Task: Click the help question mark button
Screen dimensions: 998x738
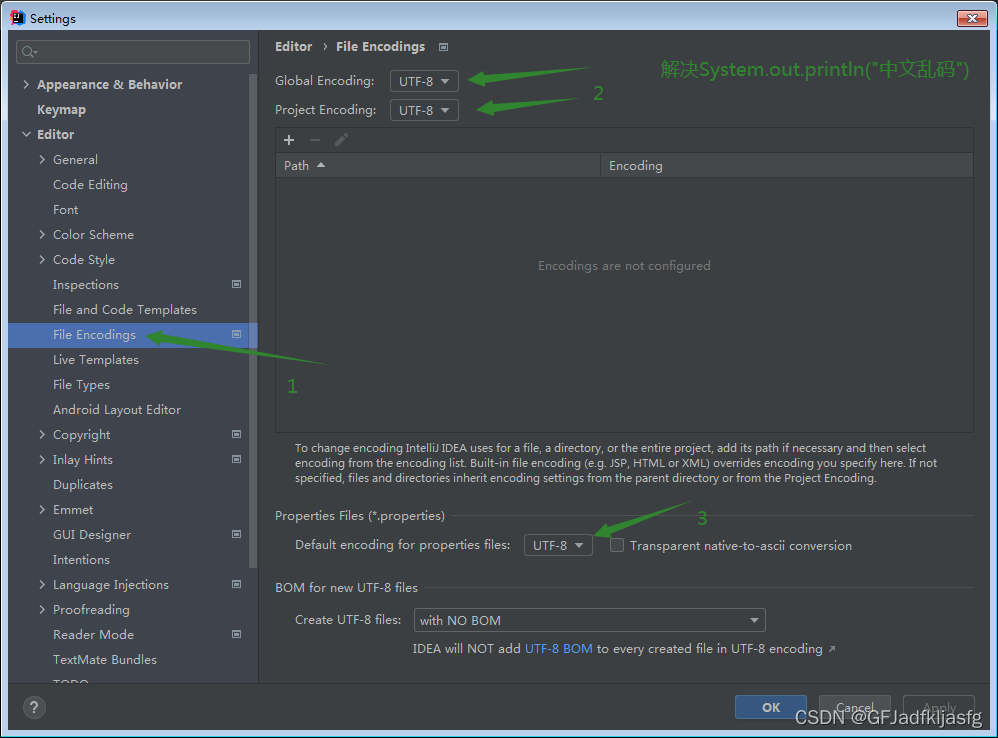Action: point(34,707)
